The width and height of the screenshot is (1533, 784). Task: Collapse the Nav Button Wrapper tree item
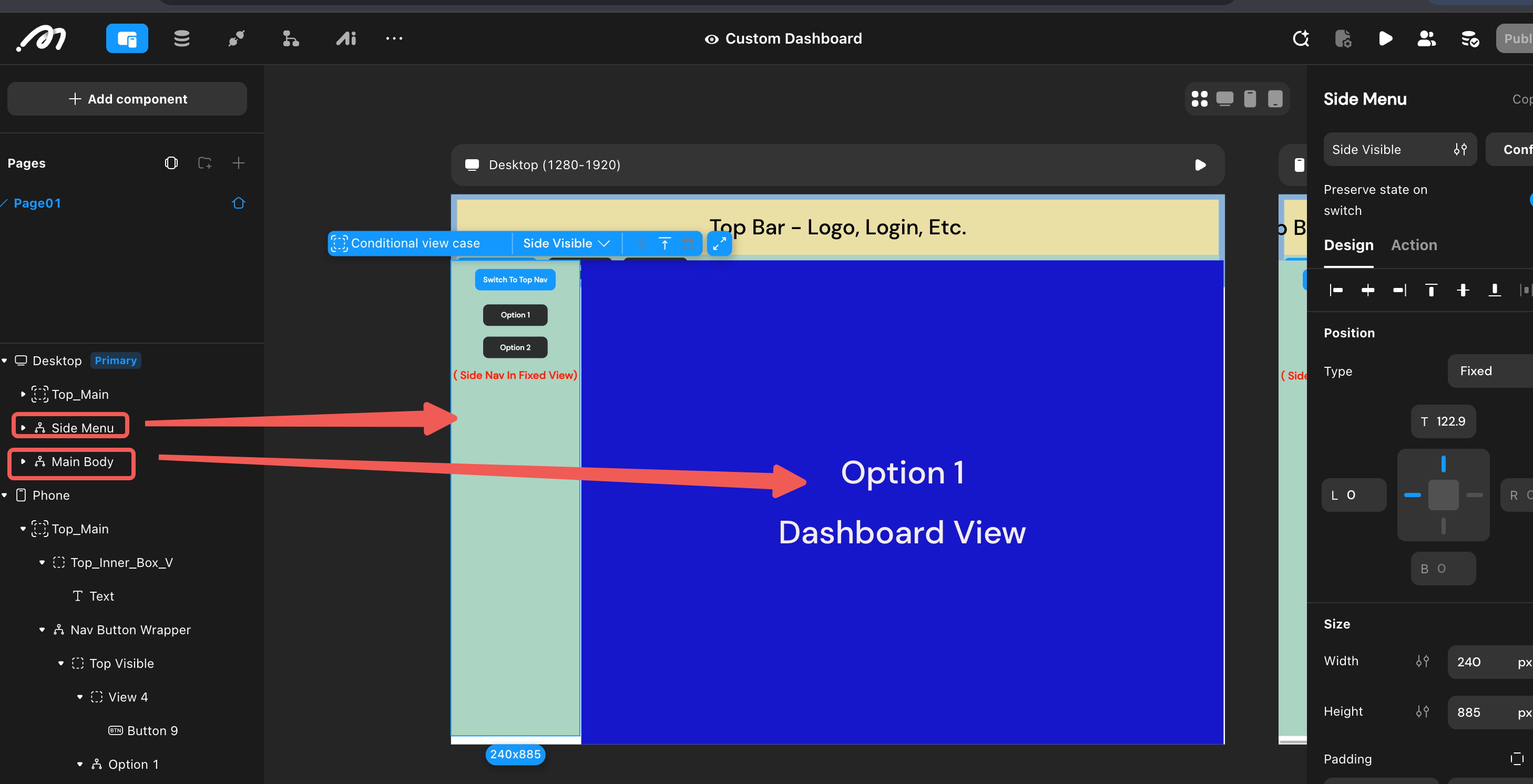(42, 630)
